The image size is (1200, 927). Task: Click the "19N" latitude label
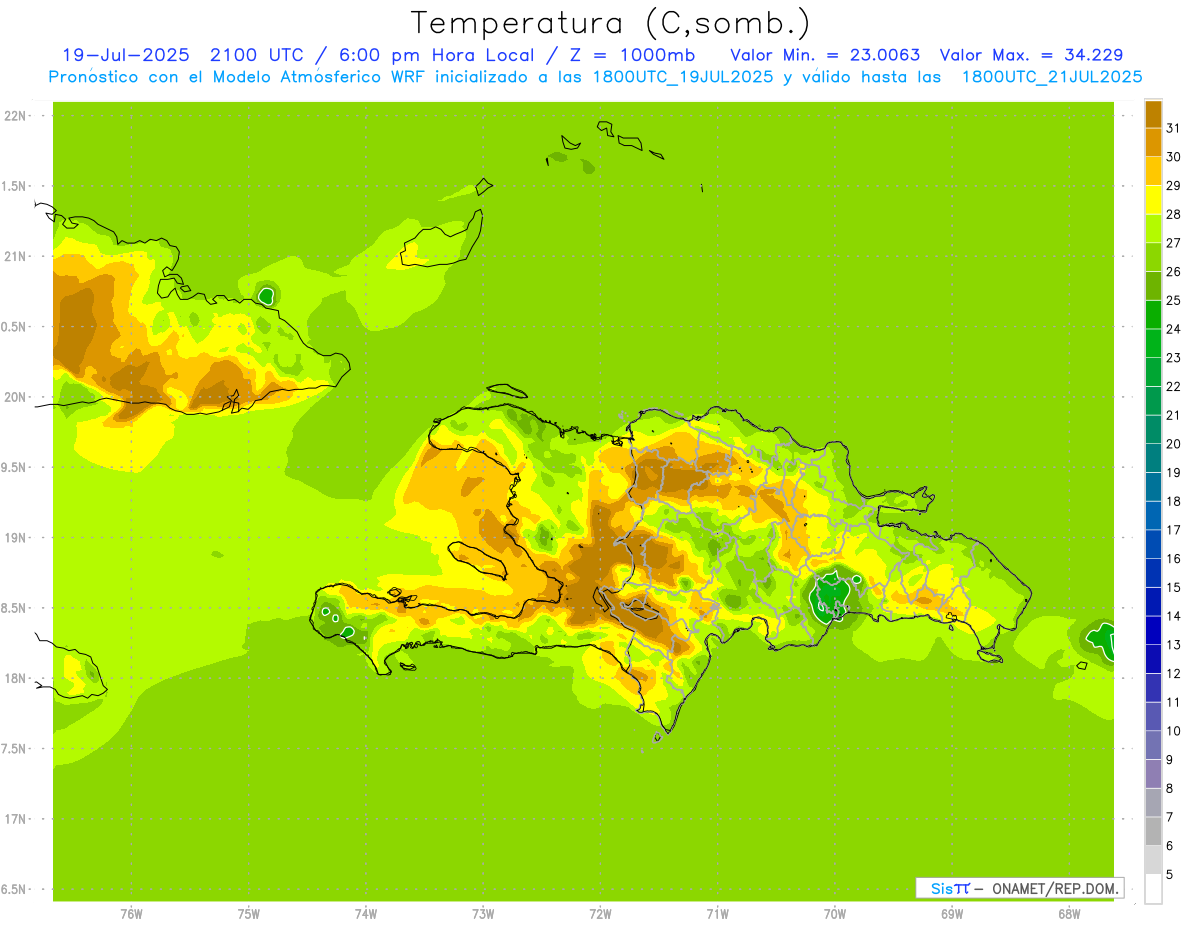tap(16, 538)
